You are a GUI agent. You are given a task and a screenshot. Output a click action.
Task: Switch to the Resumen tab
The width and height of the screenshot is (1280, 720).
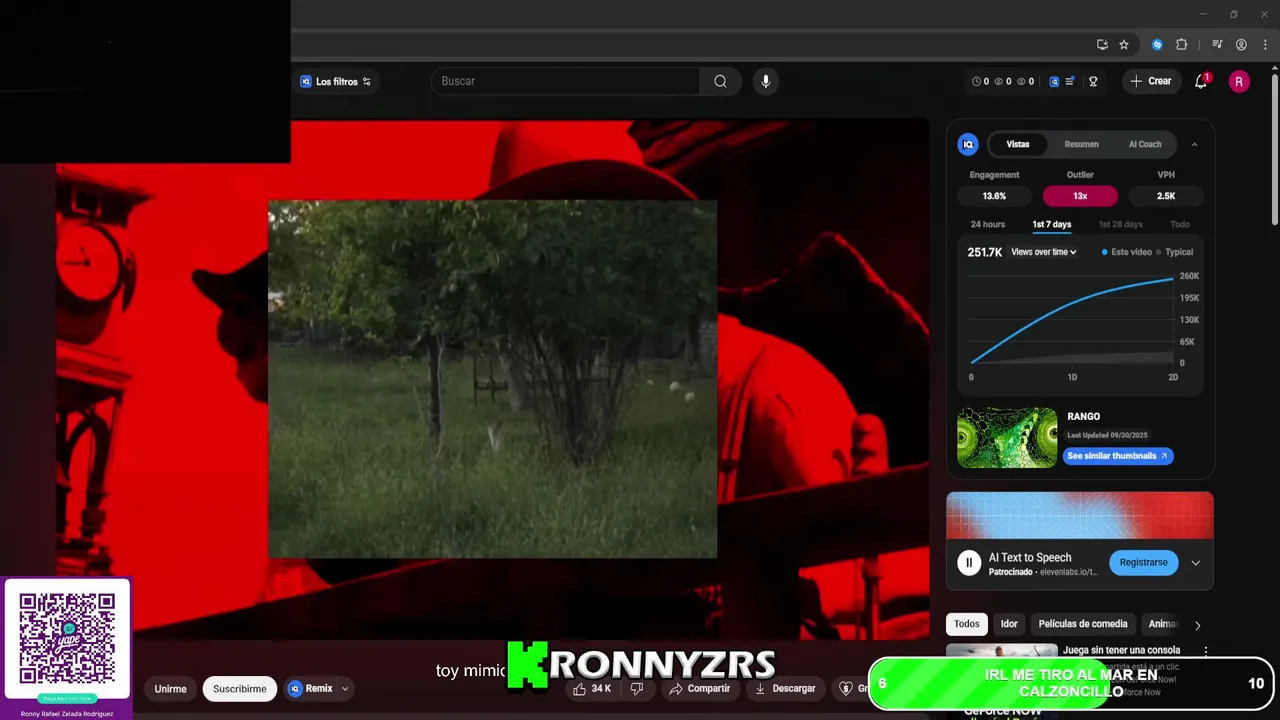[x=1081, y=144]
